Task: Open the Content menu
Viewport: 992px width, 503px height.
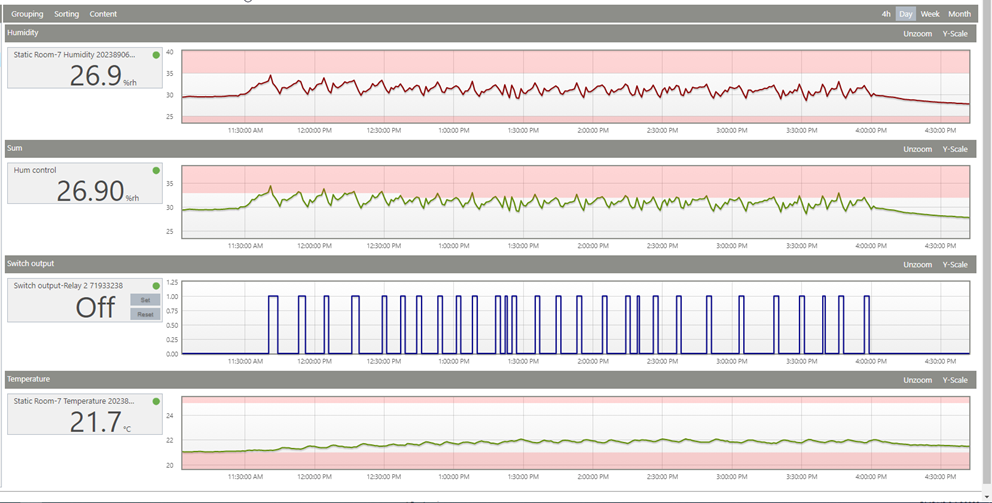Action: coord(103,14)
